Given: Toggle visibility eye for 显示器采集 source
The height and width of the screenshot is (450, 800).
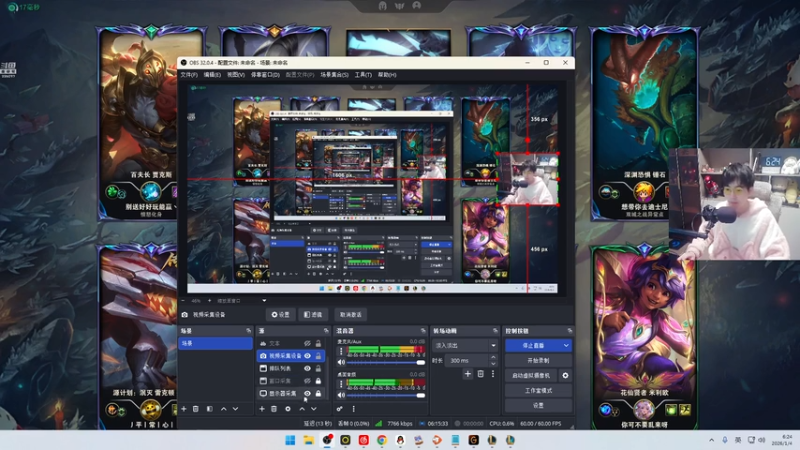Looking at the screenshot, I should pyautogui.click(x=308, y=394).
